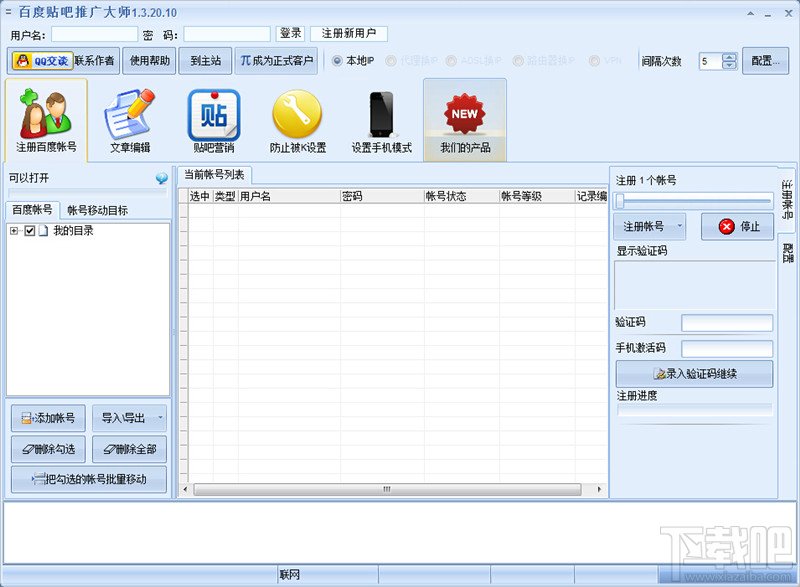Click the 添加帐号 add account button
Screen dimensions: 800x587
[48, 418]
